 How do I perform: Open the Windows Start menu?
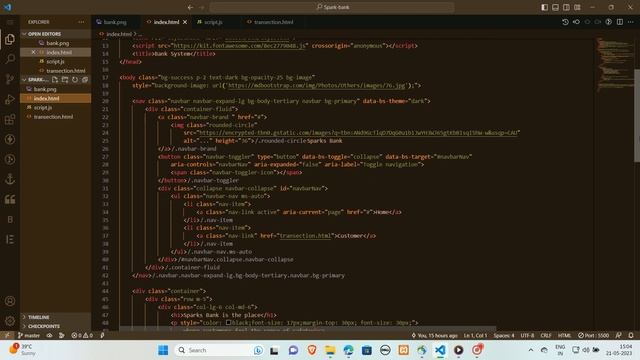pyautogui.click(x=163, y=350)
